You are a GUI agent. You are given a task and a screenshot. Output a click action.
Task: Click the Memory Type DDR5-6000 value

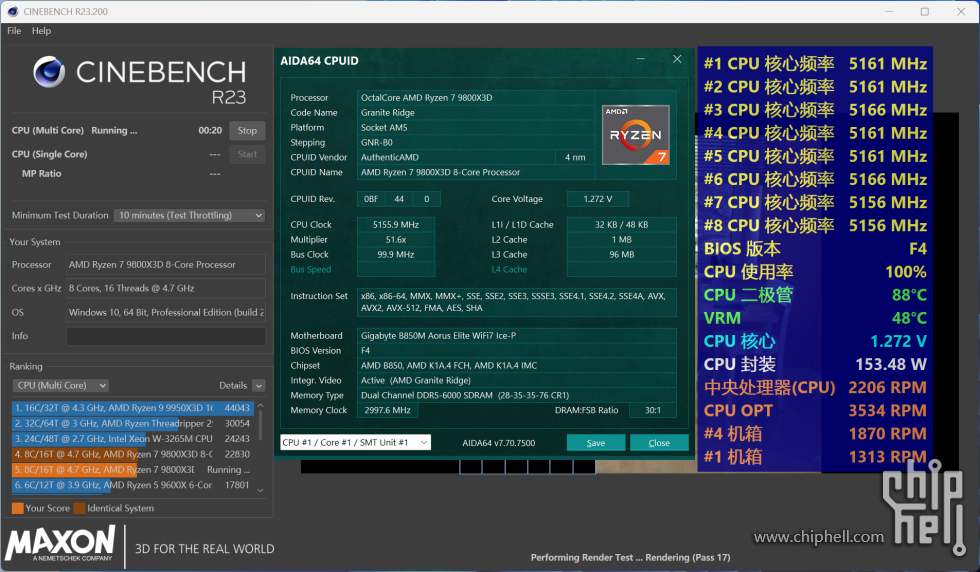516,395
